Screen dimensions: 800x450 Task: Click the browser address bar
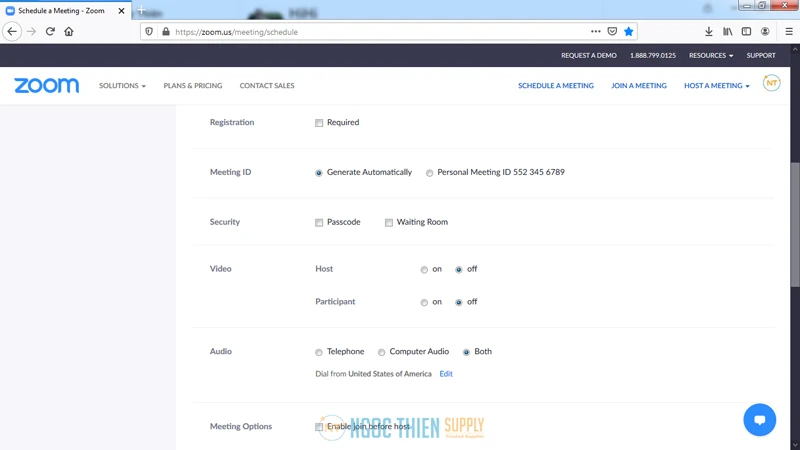(380, 32)
